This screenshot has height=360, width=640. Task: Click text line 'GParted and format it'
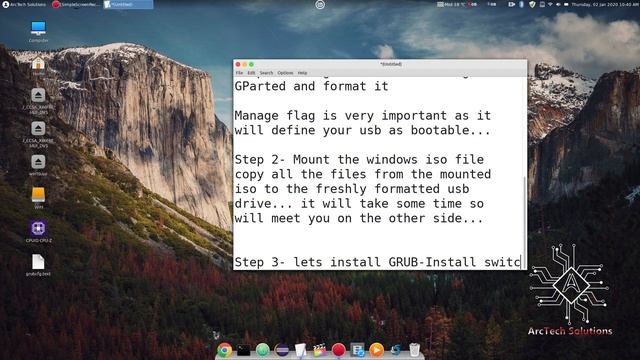[311, 86]
